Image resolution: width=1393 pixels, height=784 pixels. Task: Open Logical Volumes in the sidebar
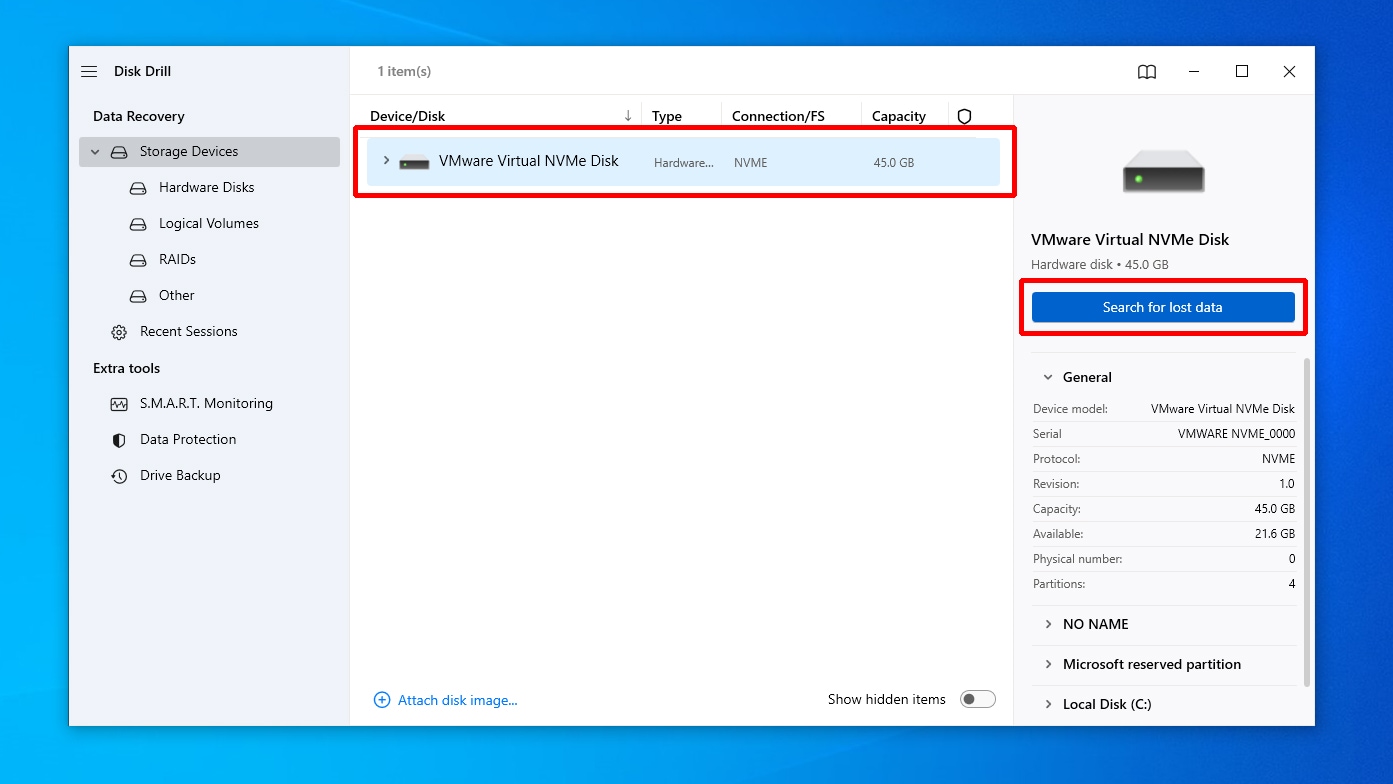pyautogui.click(x=209, y=224)
